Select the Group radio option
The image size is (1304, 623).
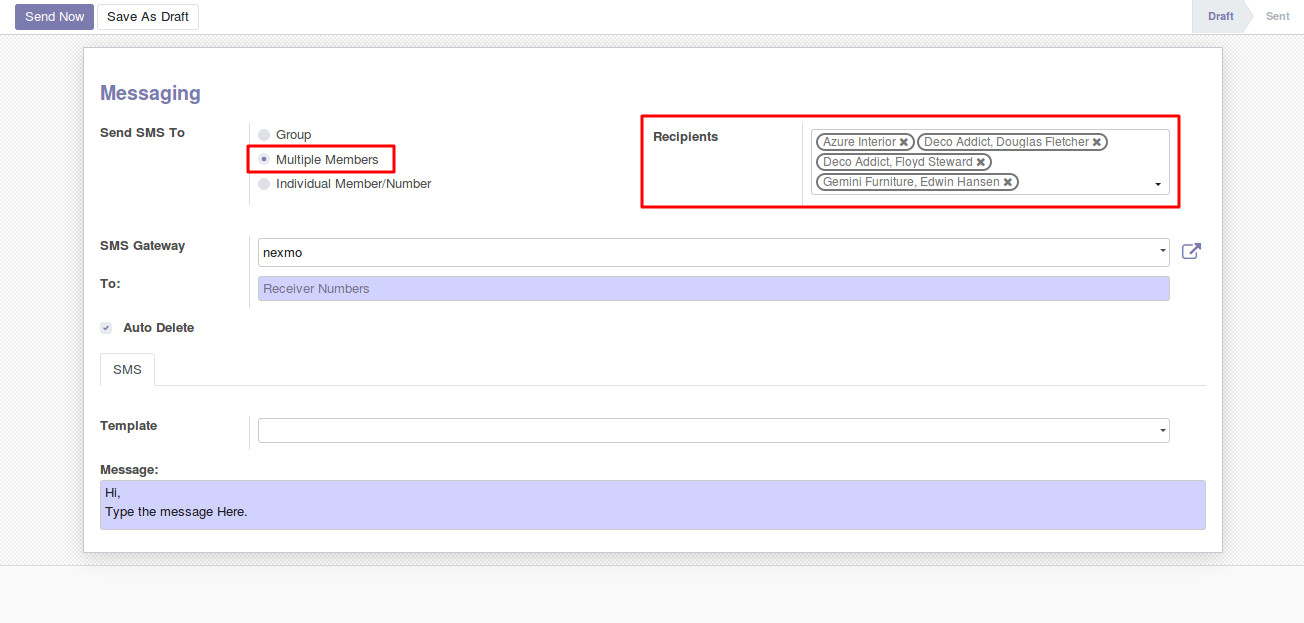pyautogui.click(x=264, y=135)
